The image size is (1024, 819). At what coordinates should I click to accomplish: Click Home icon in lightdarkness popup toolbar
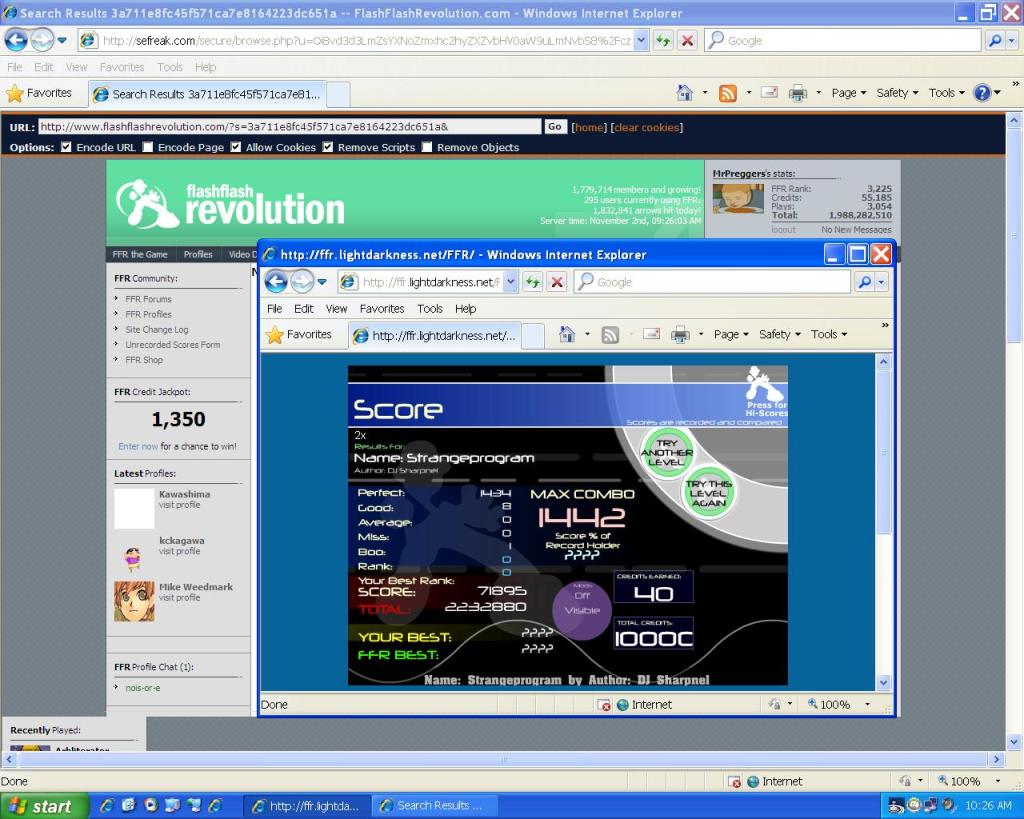pos(567,335)
